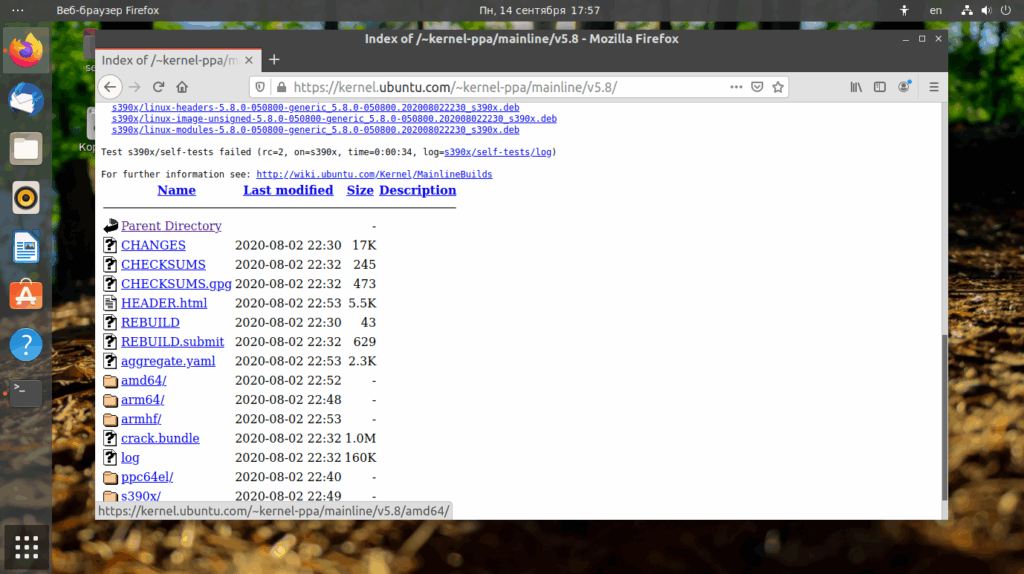Image resolution: width=1024 pixels, height=574 pixels.
Task: Open REBUILD.submit link
Action: pyautogui.click(x=172, y=342)
